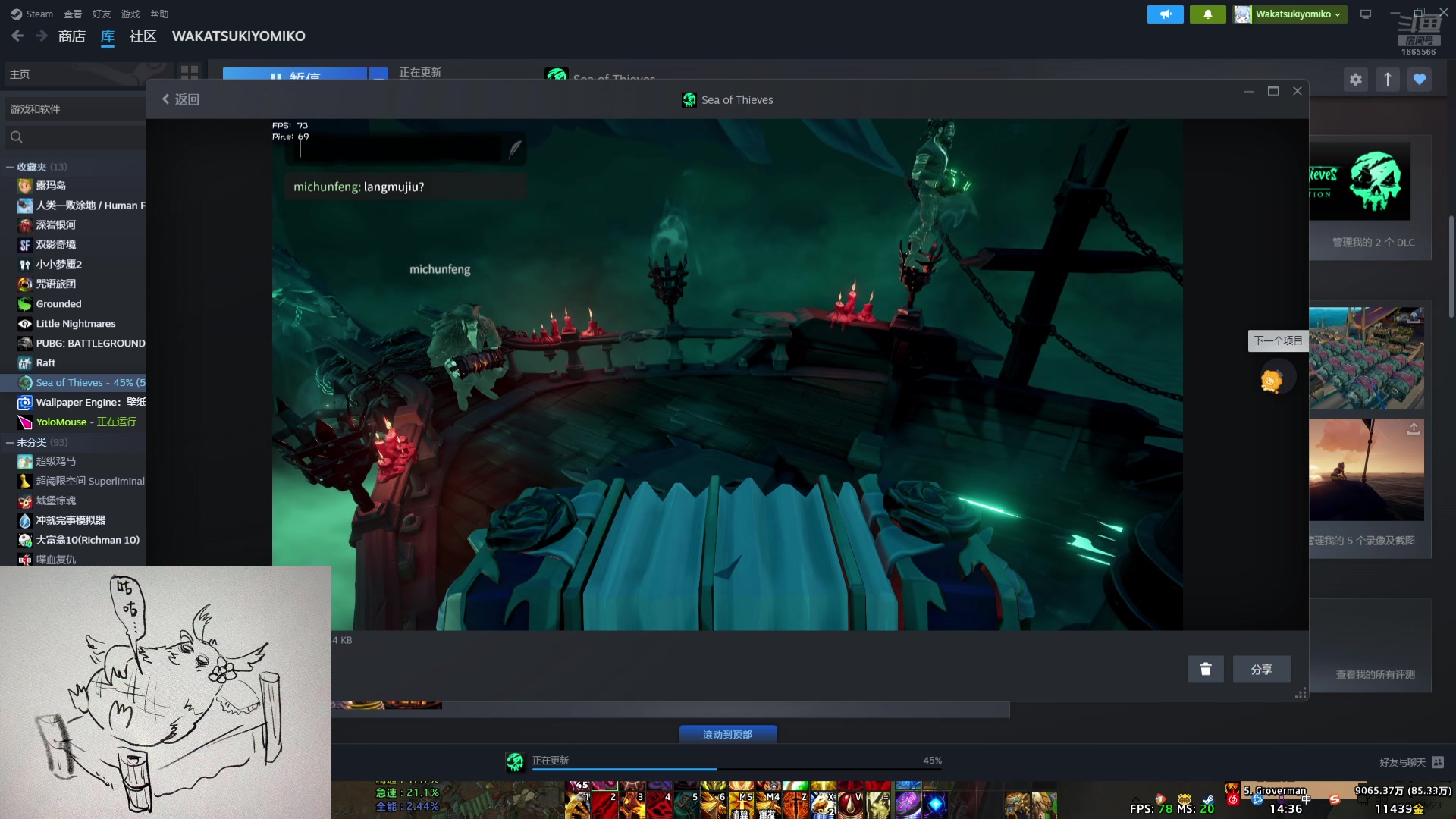Screen dimensions: 1456x819
Task: Click the heart favorite icon
Action: pos(1419,79)
